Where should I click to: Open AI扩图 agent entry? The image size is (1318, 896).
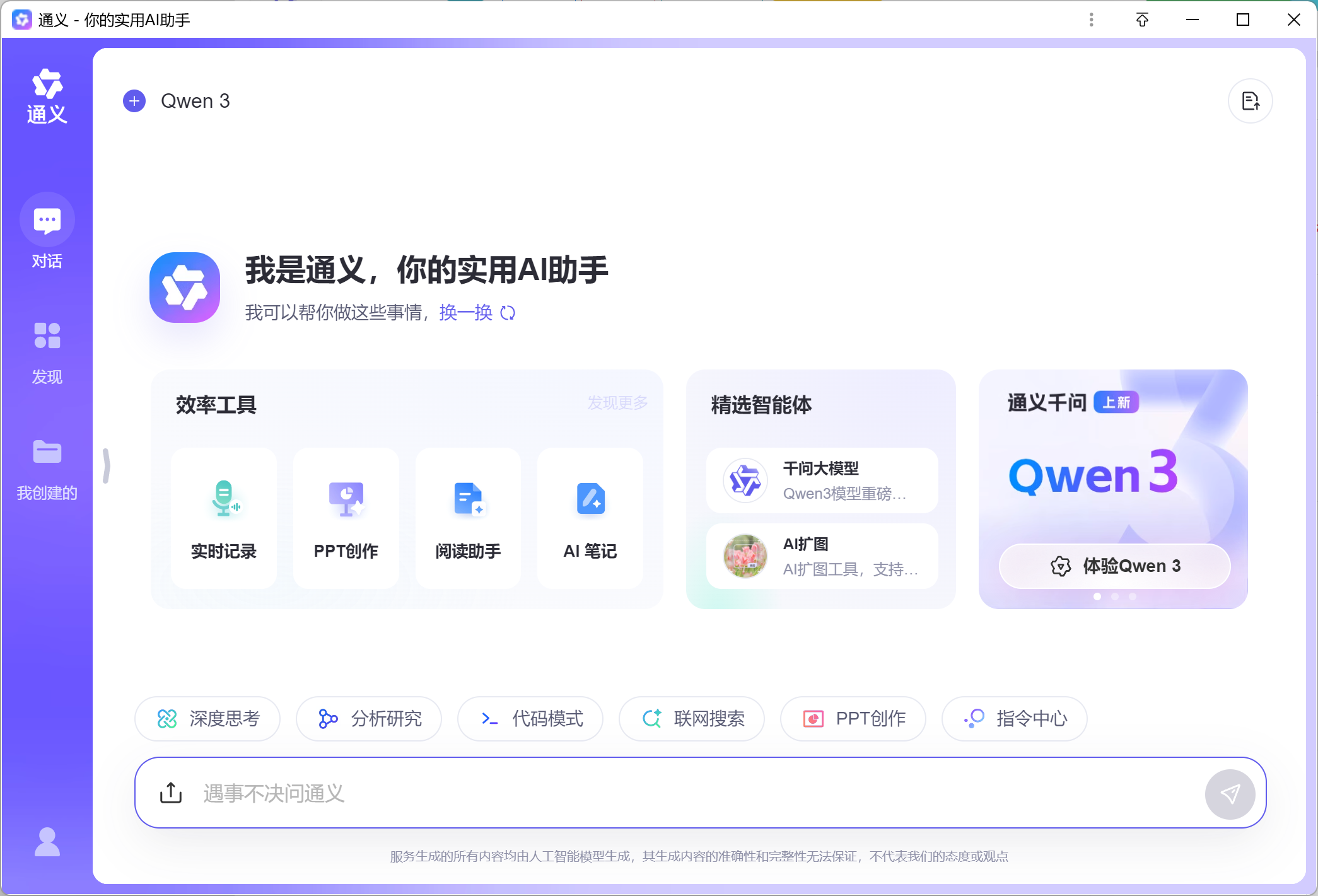point(822,556)
